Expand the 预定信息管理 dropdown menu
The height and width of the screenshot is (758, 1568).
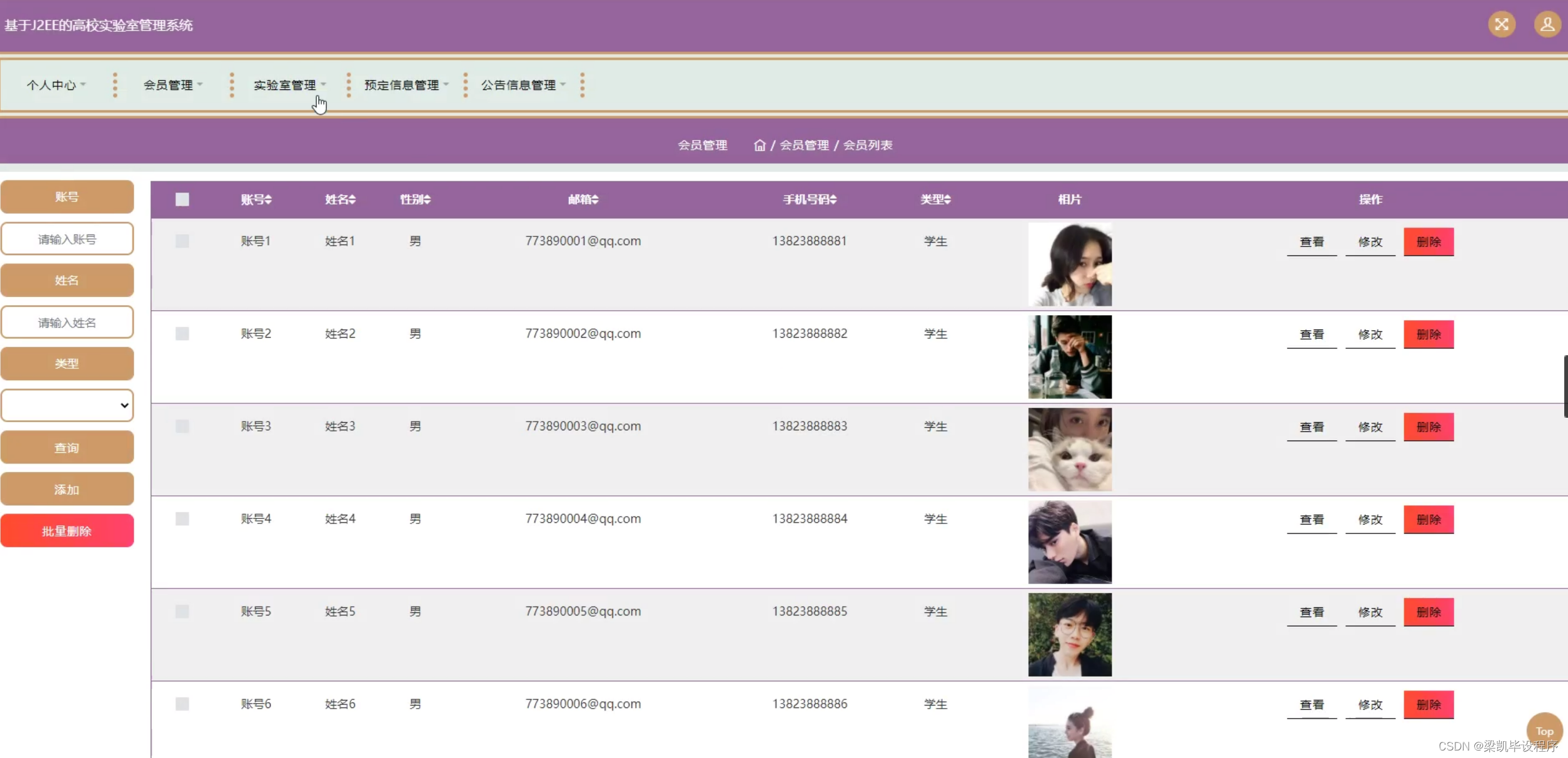(406, 85)
